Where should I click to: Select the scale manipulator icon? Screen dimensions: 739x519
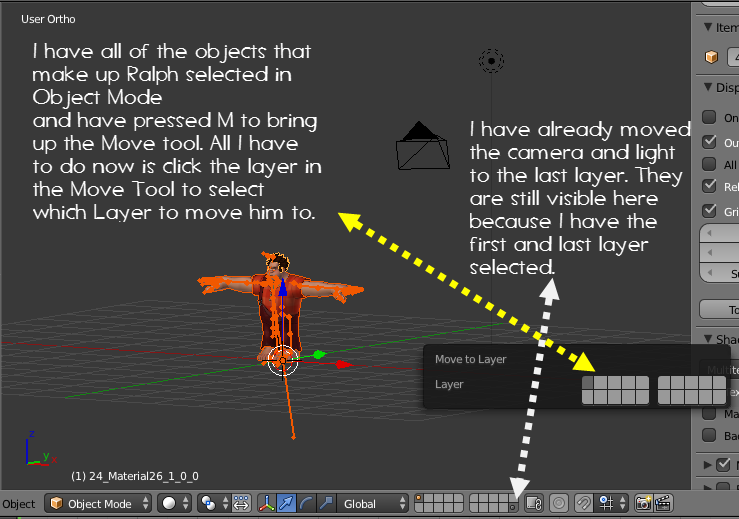tap(326, 503)
